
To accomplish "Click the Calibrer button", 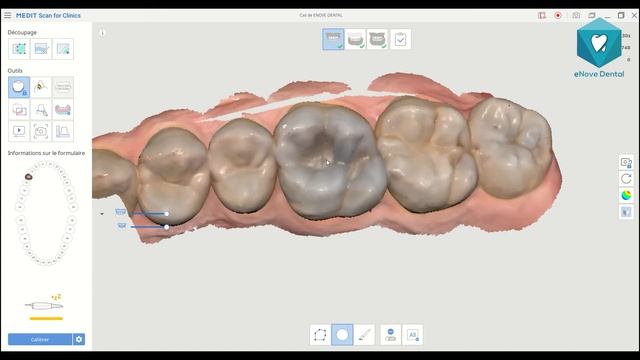I will pyautogui.click(x=40, y=339).
